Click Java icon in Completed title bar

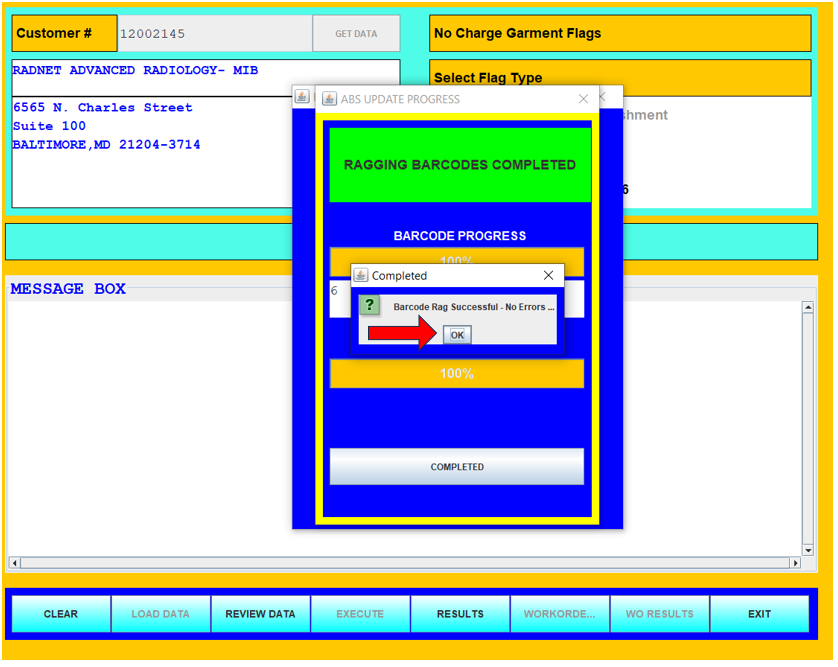tap(362, 276)
